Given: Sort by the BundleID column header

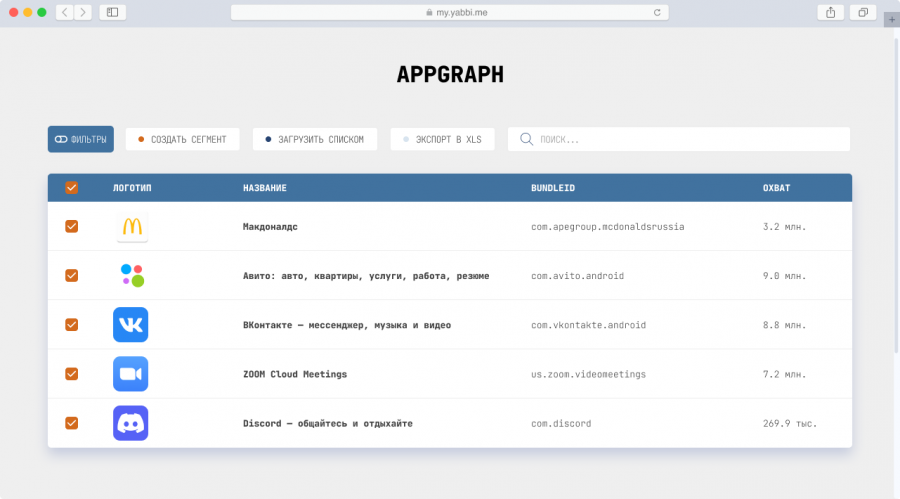Looking at the screenshot, I should pyautogui.click(x=553, y=188).
